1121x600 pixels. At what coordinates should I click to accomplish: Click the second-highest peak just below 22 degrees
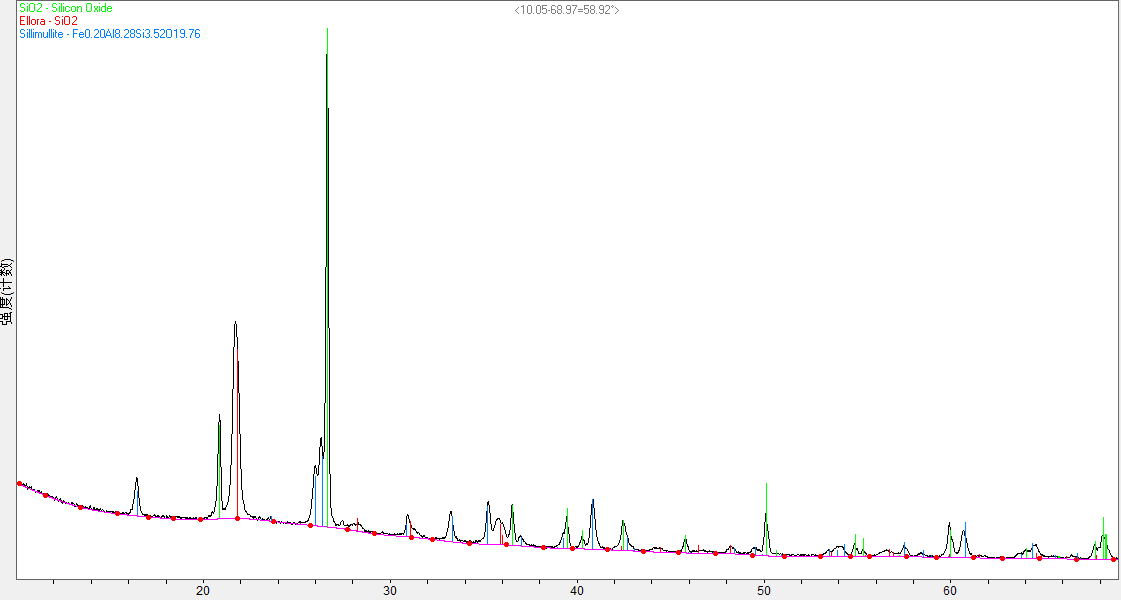coord(235,323)
